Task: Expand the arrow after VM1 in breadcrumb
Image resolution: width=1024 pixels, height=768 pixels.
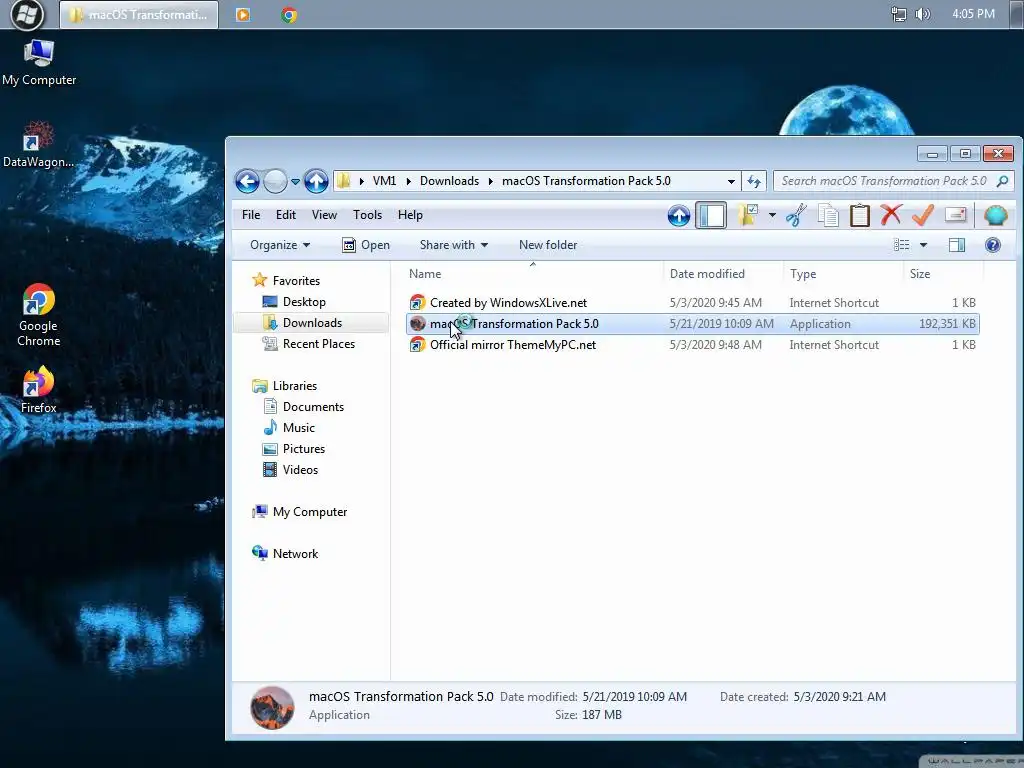Action: 409,181
